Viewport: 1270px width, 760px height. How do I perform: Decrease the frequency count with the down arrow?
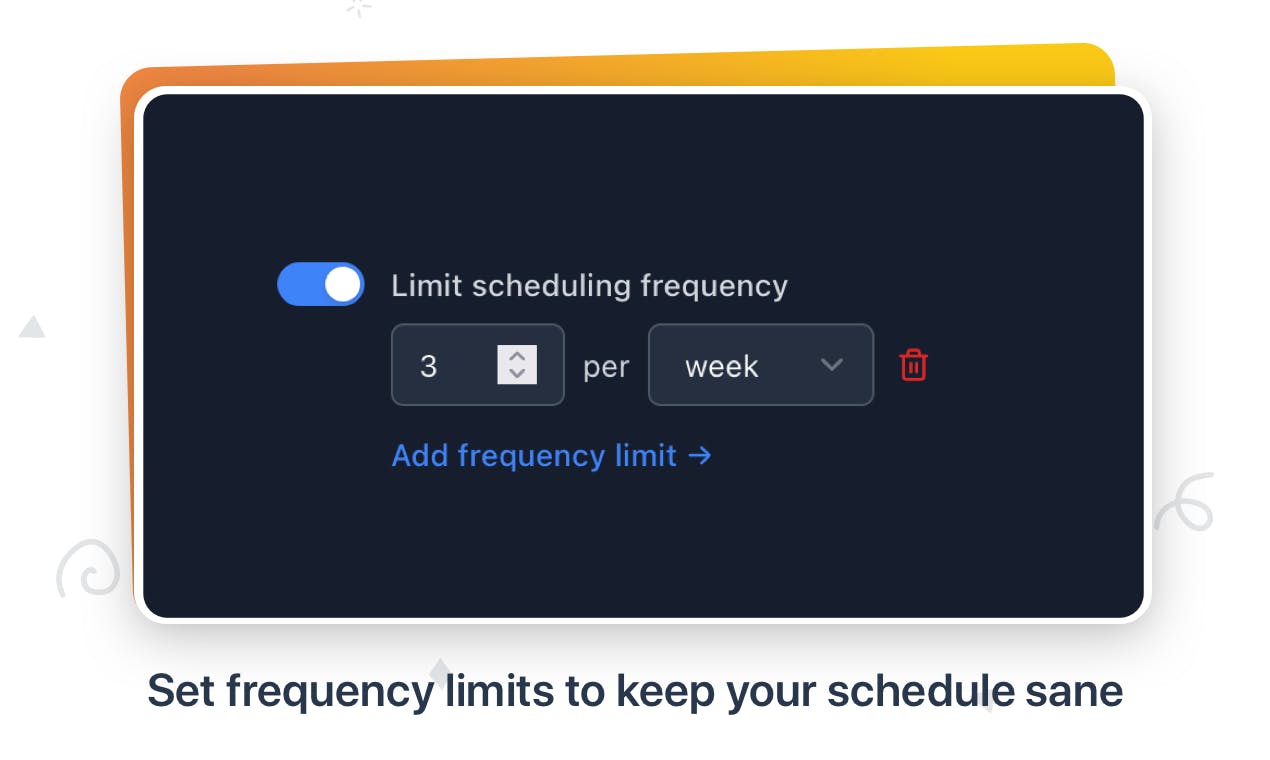click(517, 374)
